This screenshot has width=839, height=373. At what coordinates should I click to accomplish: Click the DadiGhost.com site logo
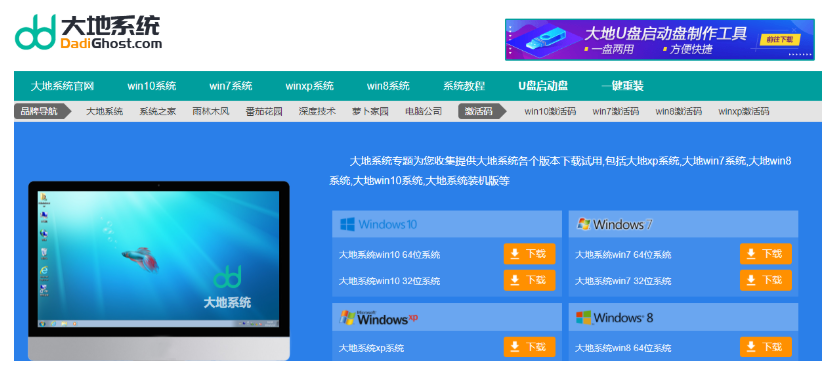(88, 32)
